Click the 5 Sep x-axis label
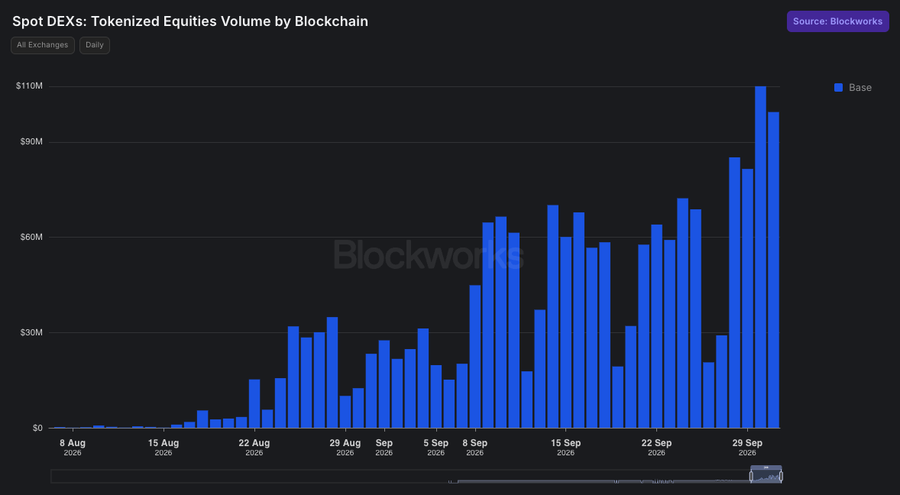The width and height of the screenshot is (900, 495). click(x=436, y=447)
